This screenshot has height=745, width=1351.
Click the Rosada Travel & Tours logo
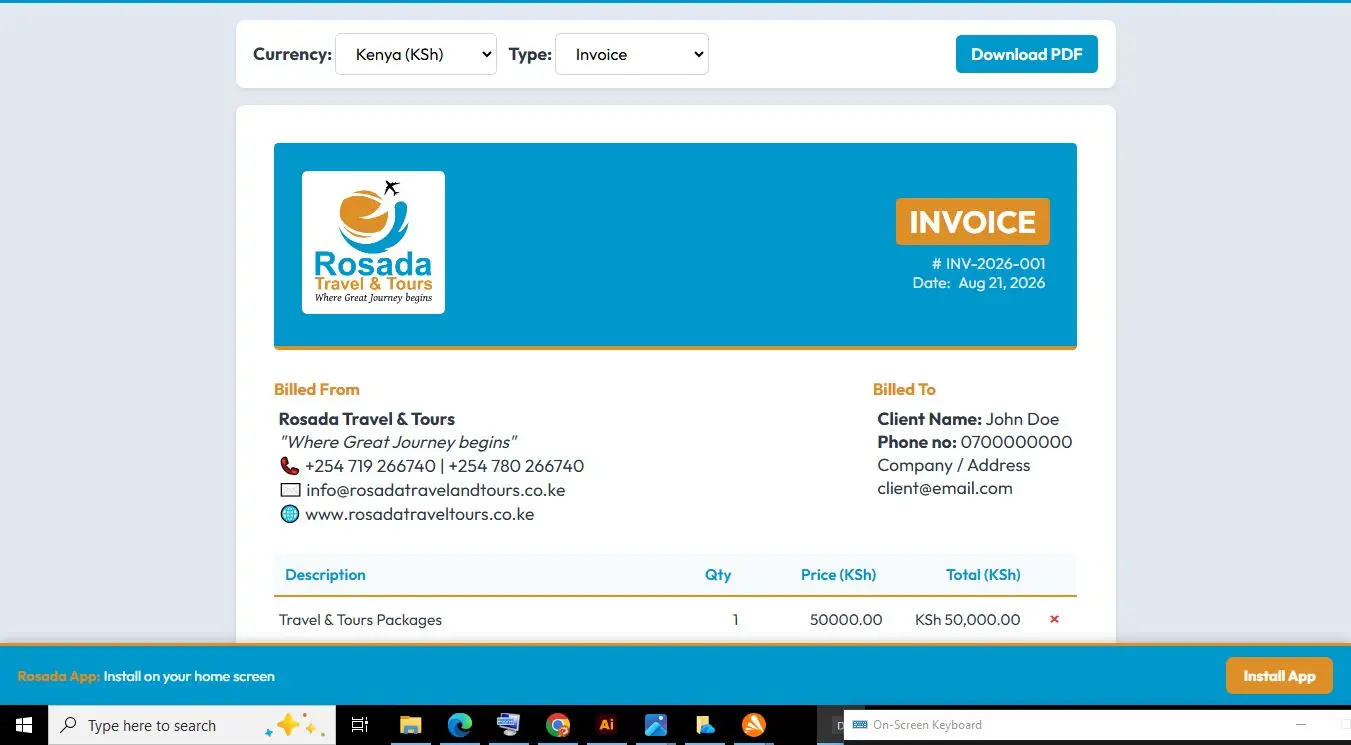click(373, 242)
